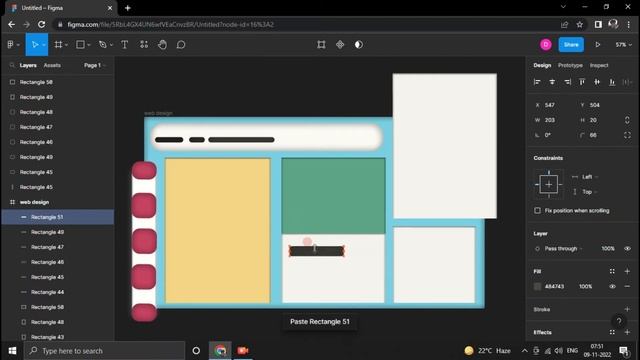Open the Figma main menu icon
Viewport: 640px width, 360px height.
(x=11, y=44)
